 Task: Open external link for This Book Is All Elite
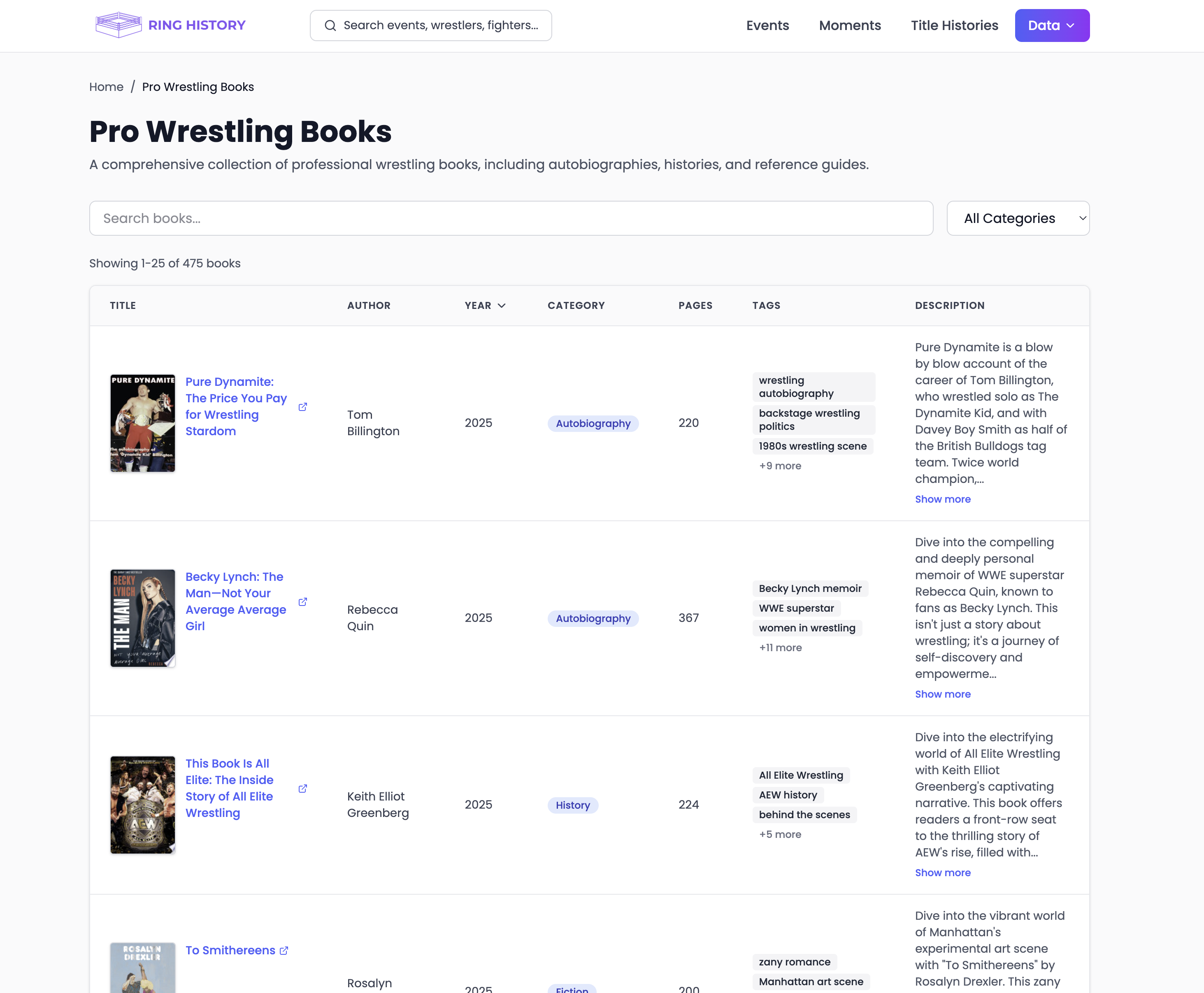[303, 788]
